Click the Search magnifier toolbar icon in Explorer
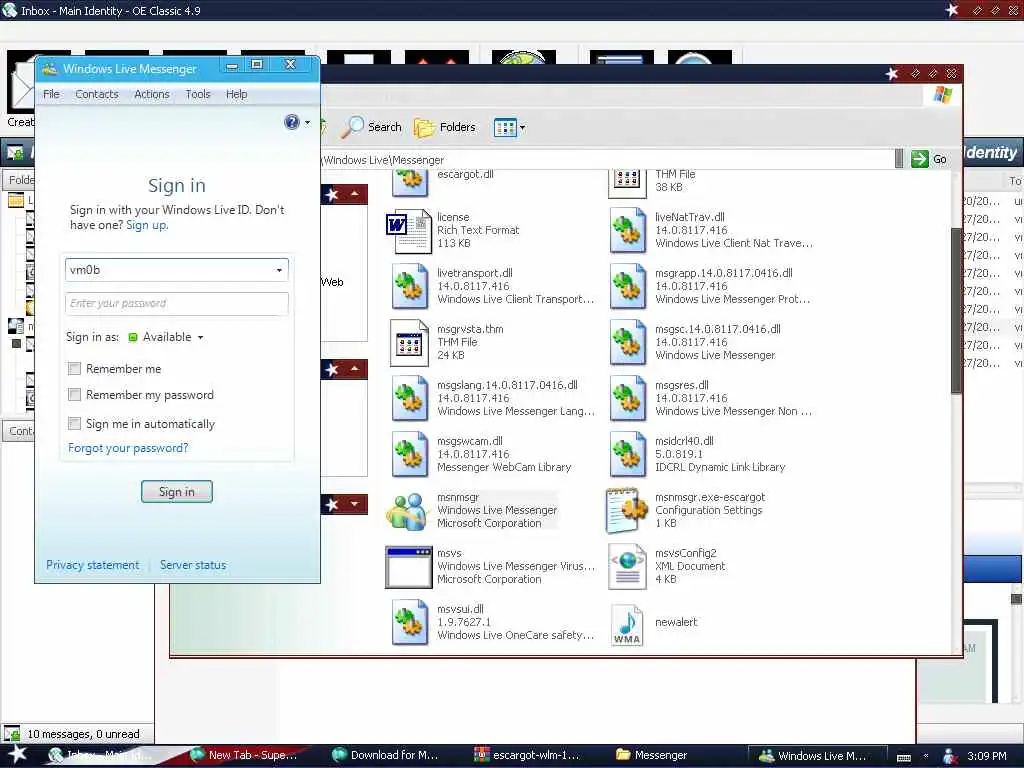The image size is (1024, 768). [353, 127]
